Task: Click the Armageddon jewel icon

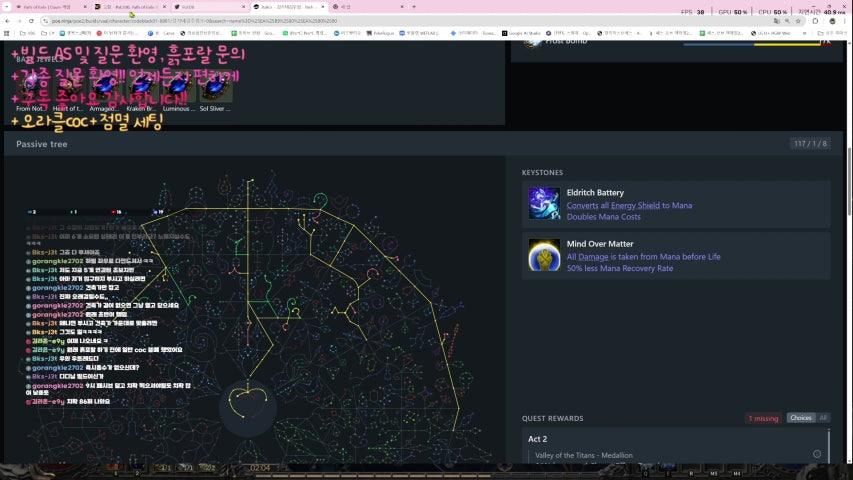Action: tap(105, 91)
